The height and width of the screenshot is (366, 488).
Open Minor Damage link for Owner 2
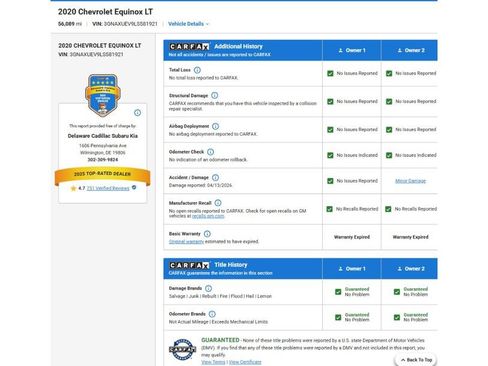(410, 181)
